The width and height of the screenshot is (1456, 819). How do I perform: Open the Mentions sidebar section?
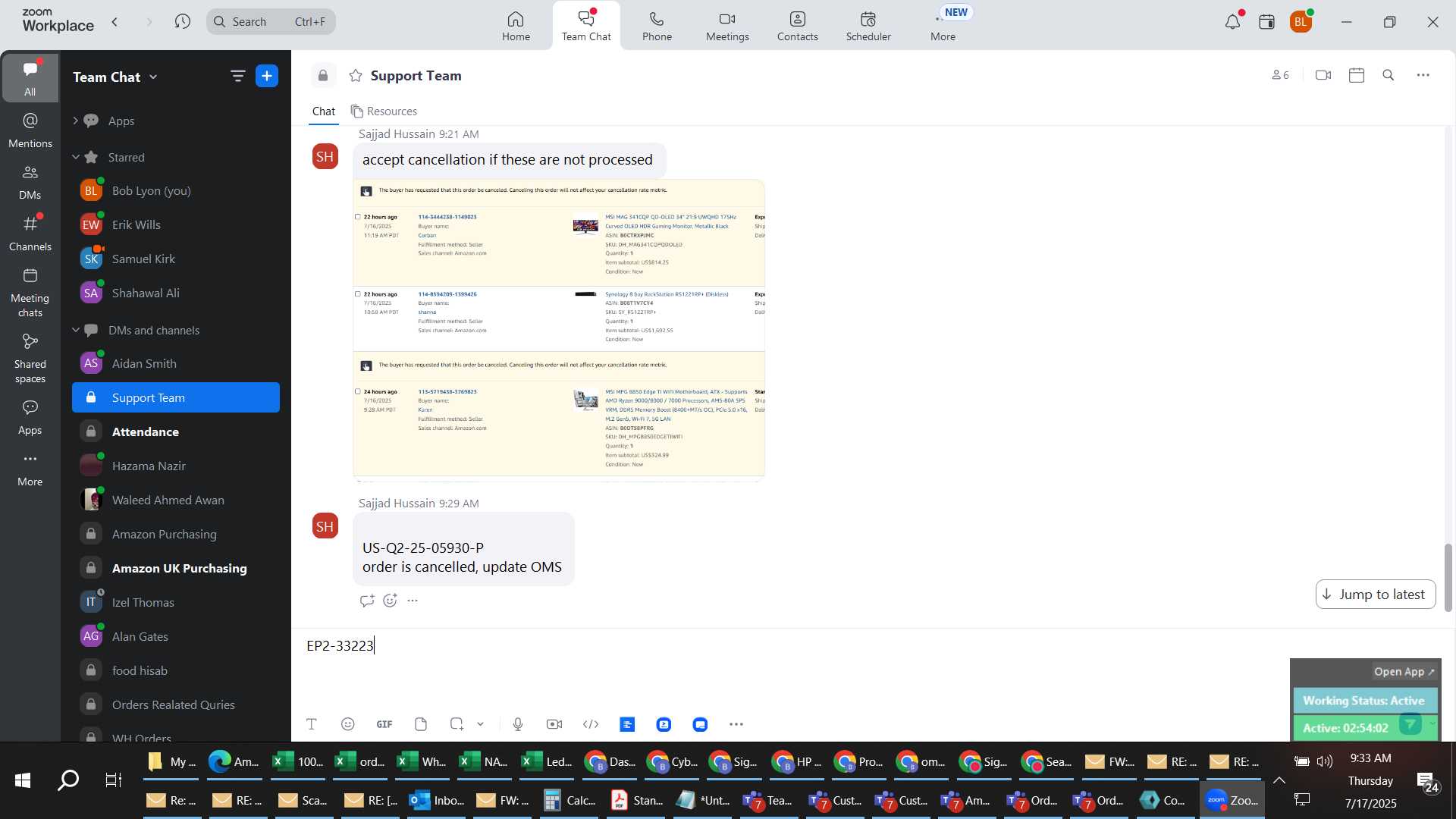(30, 130)
